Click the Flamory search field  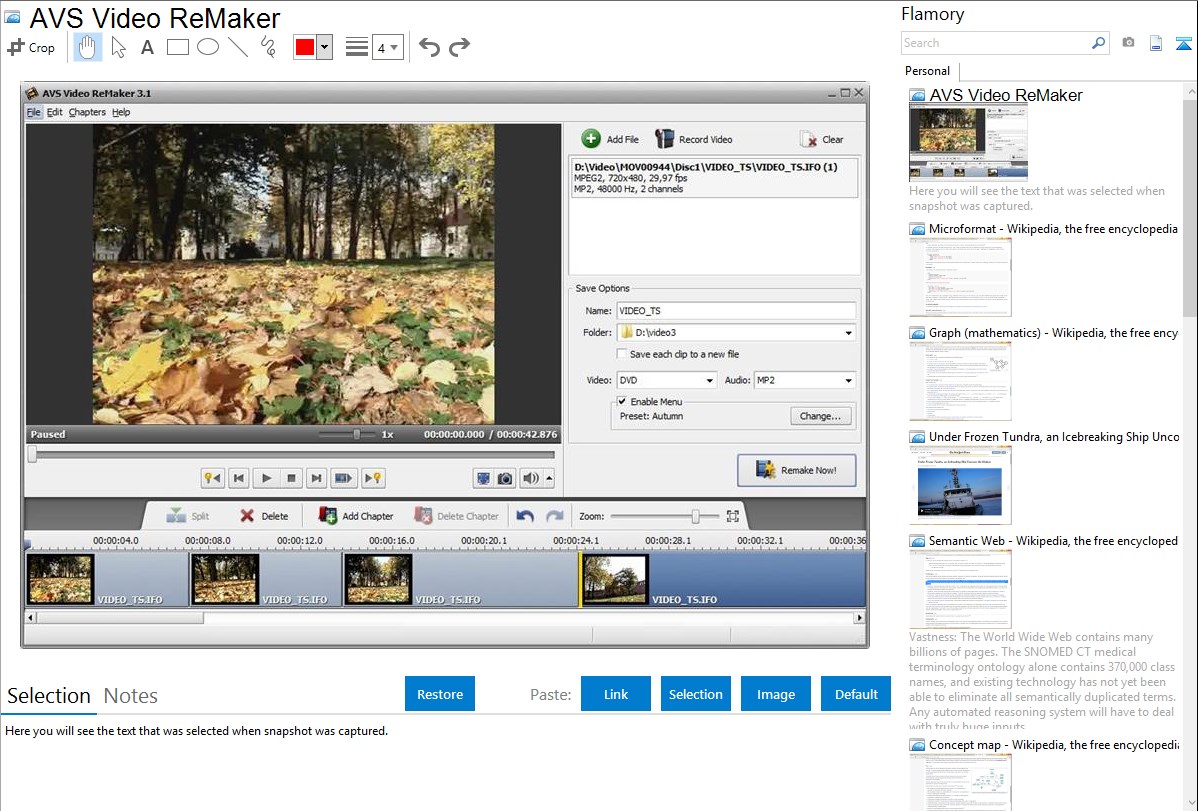(x=995, y=43)
